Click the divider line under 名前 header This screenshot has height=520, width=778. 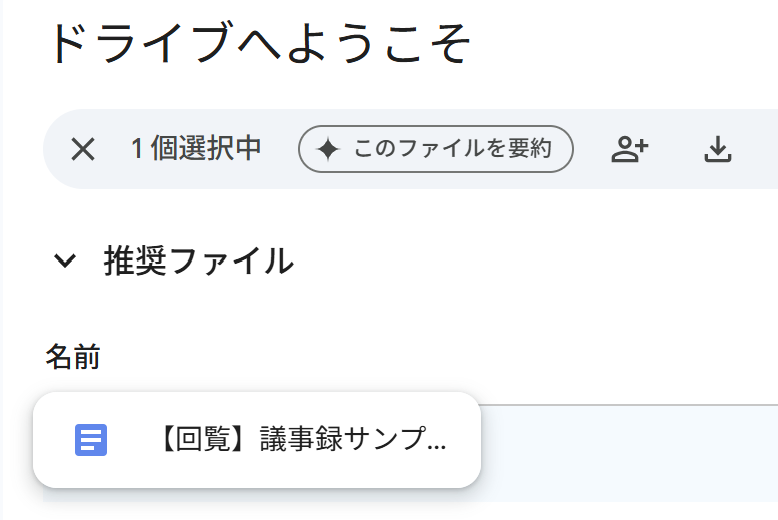click(x=629, y=405)
